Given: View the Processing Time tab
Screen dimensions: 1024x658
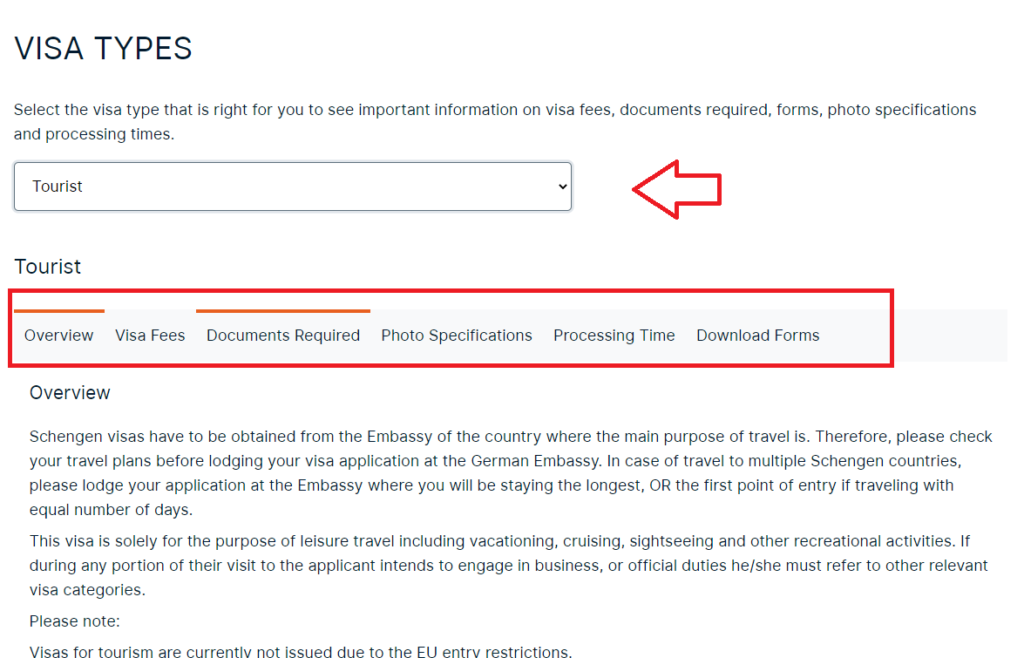Looking at the screenshot, I should [x=614, y=335].
